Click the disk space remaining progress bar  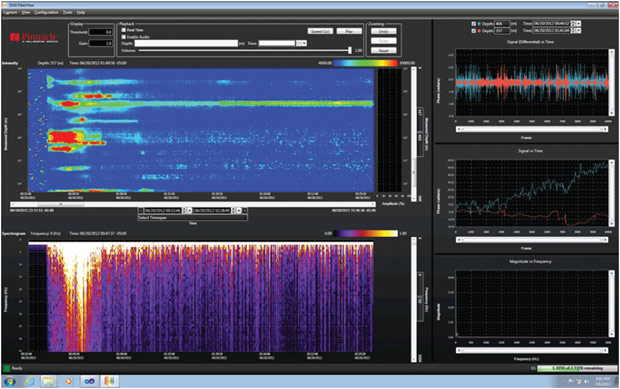[577, 368]
